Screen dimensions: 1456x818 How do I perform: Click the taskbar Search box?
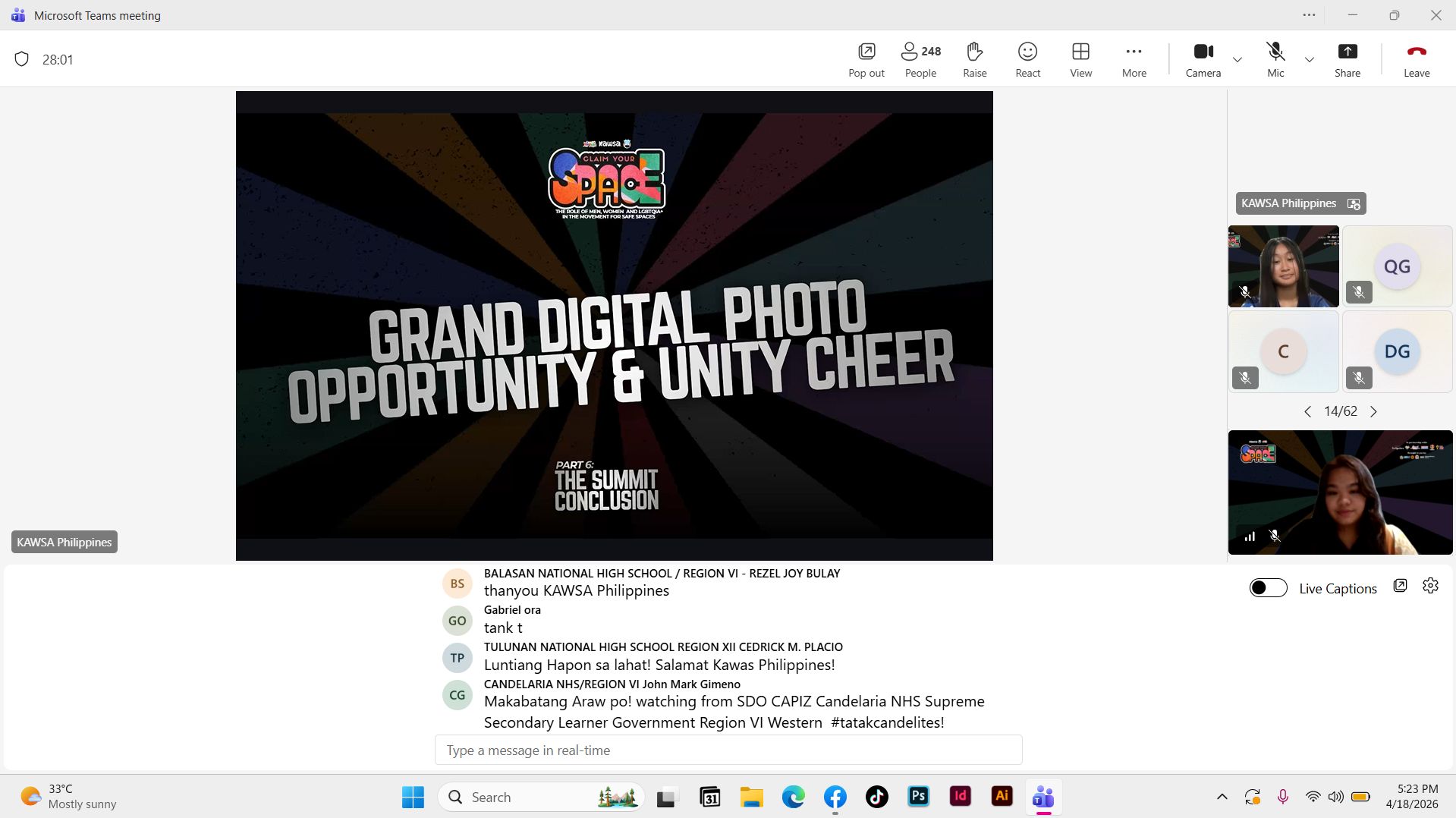[x=541, y=797]
